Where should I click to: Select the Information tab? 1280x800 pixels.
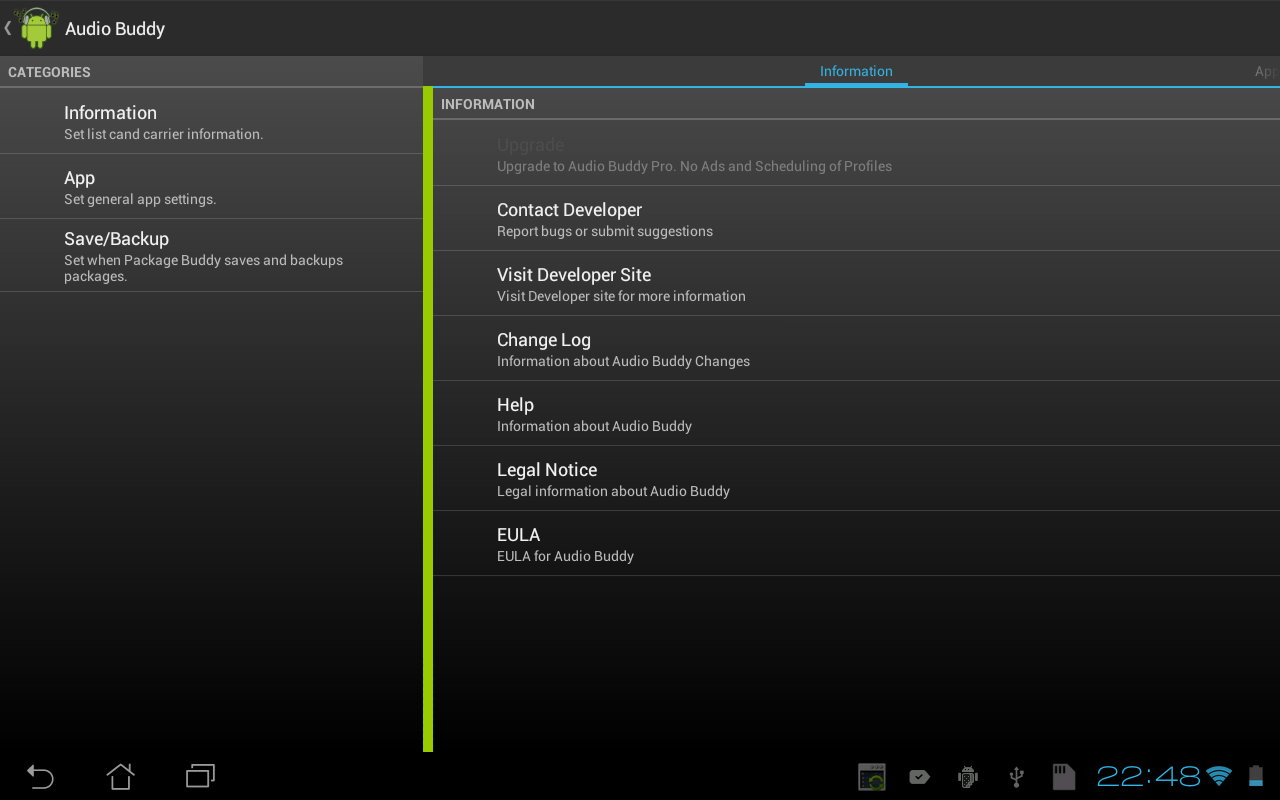[x=856, y=71]
